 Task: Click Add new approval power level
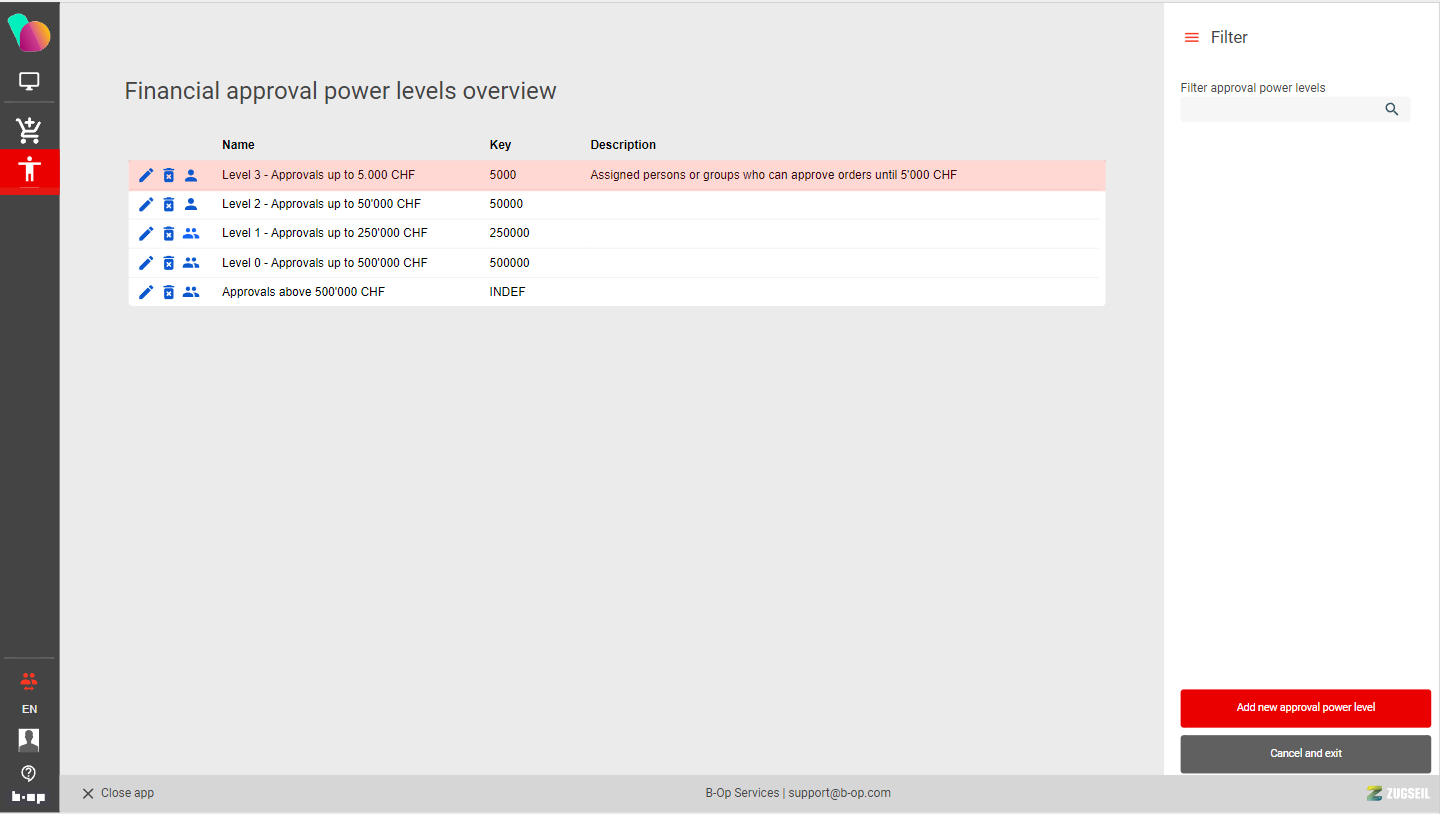[1305, 708]
